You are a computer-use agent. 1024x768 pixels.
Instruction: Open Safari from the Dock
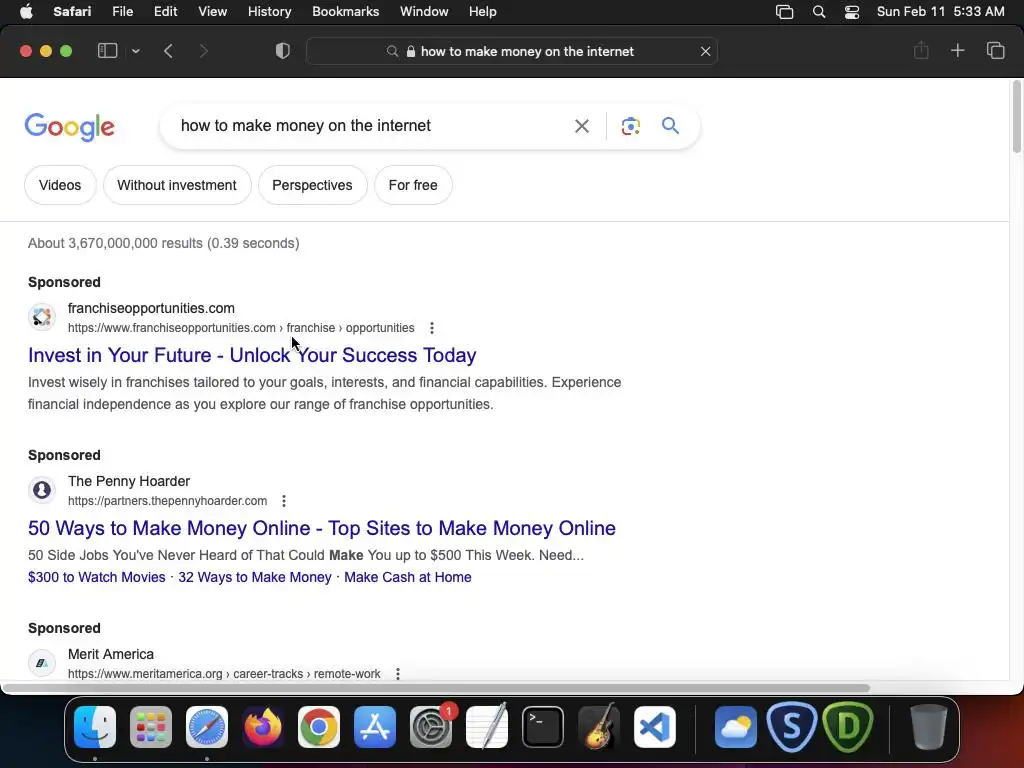(x=207, y=727)
